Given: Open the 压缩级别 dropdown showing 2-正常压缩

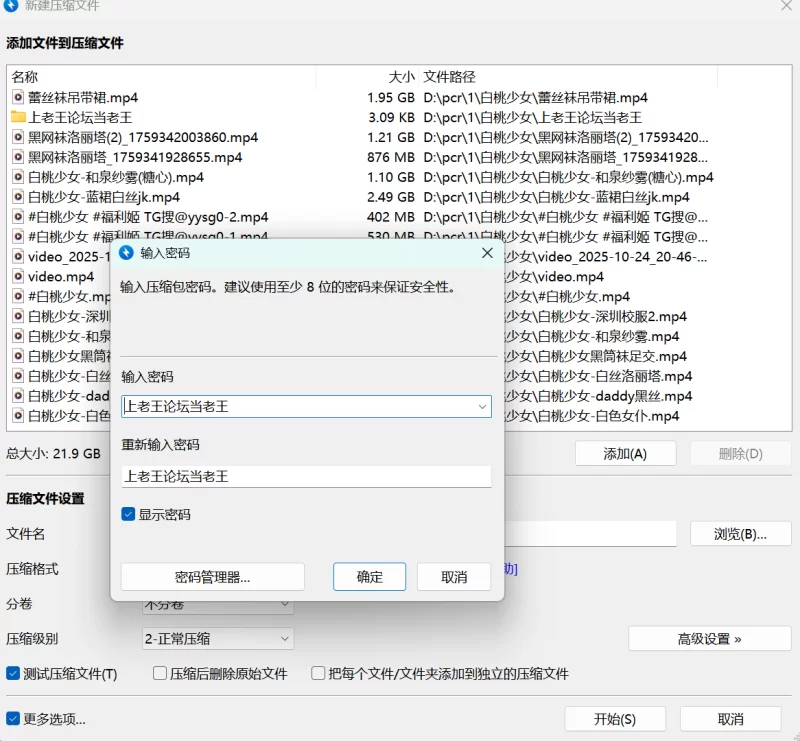Looking at the screenshot, I should pyautogui.click(x=218, y=638).
